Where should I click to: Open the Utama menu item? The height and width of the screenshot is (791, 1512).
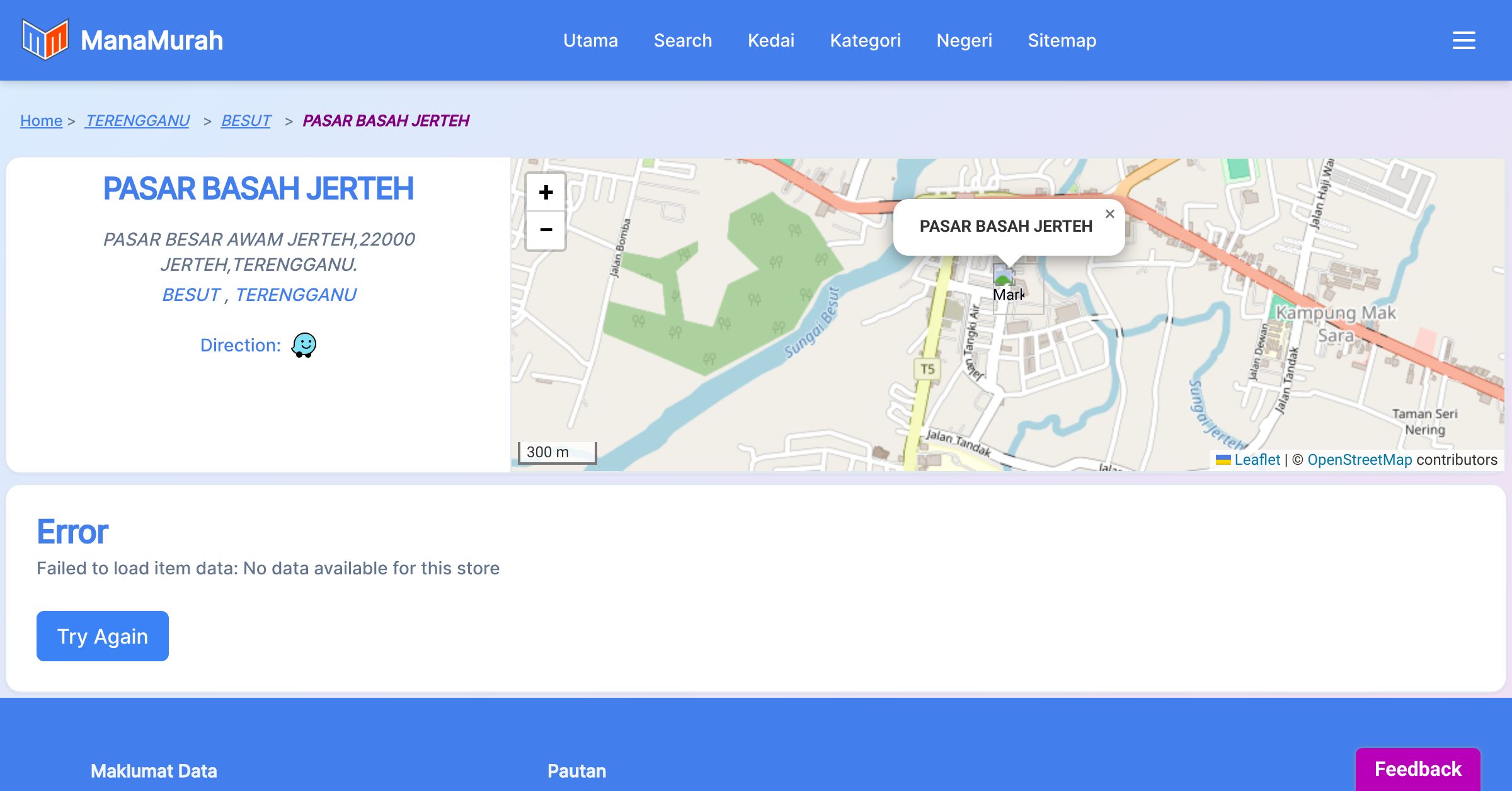(590, 40)
